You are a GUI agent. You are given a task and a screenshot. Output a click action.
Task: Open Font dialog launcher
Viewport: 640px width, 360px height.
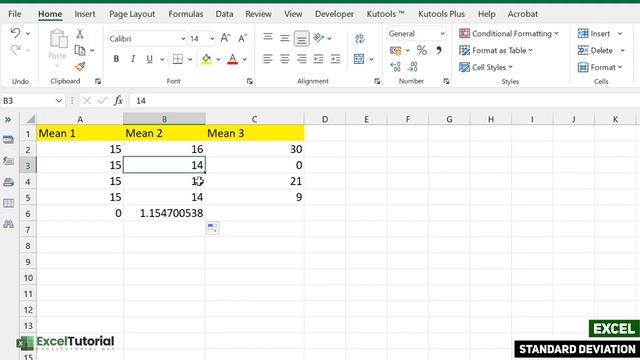click(x=249, y=81)
